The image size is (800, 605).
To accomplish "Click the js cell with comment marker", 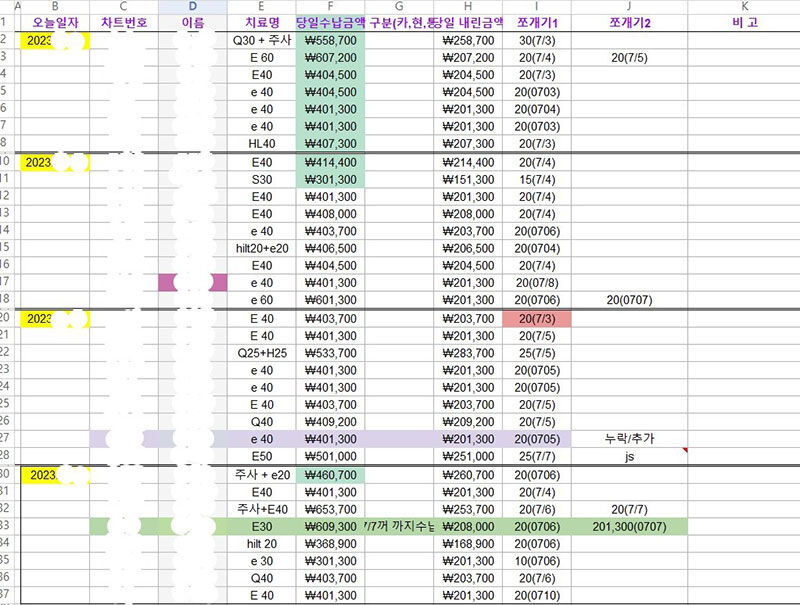I will [629, 456].
